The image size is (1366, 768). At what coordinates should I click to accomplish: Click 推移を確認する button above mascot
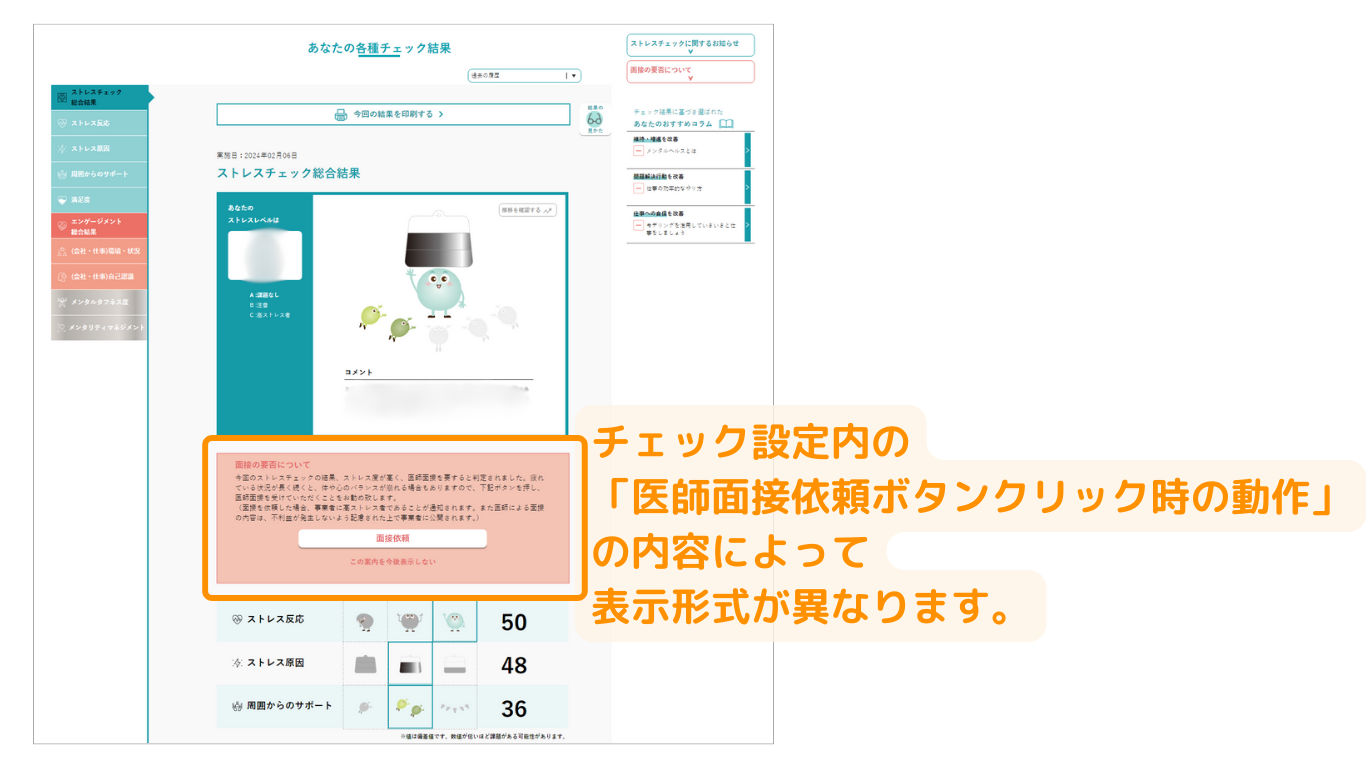coord(527,210)
